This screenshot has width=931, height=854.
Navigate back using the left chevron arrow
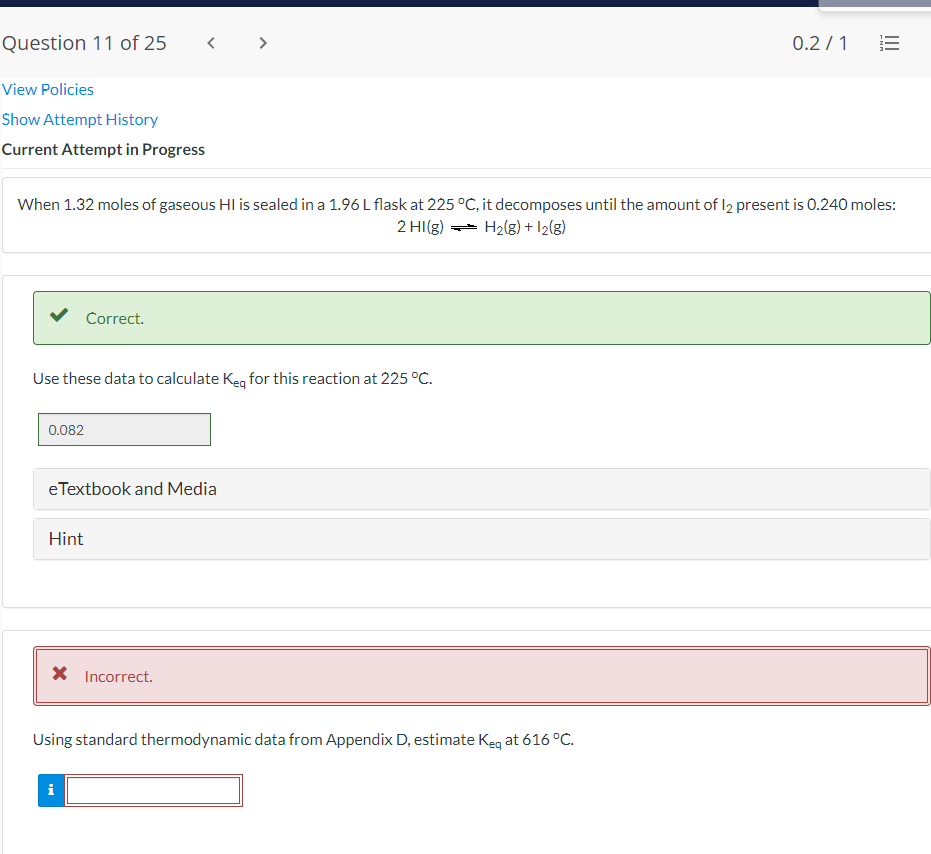click(x=211, y=43)
